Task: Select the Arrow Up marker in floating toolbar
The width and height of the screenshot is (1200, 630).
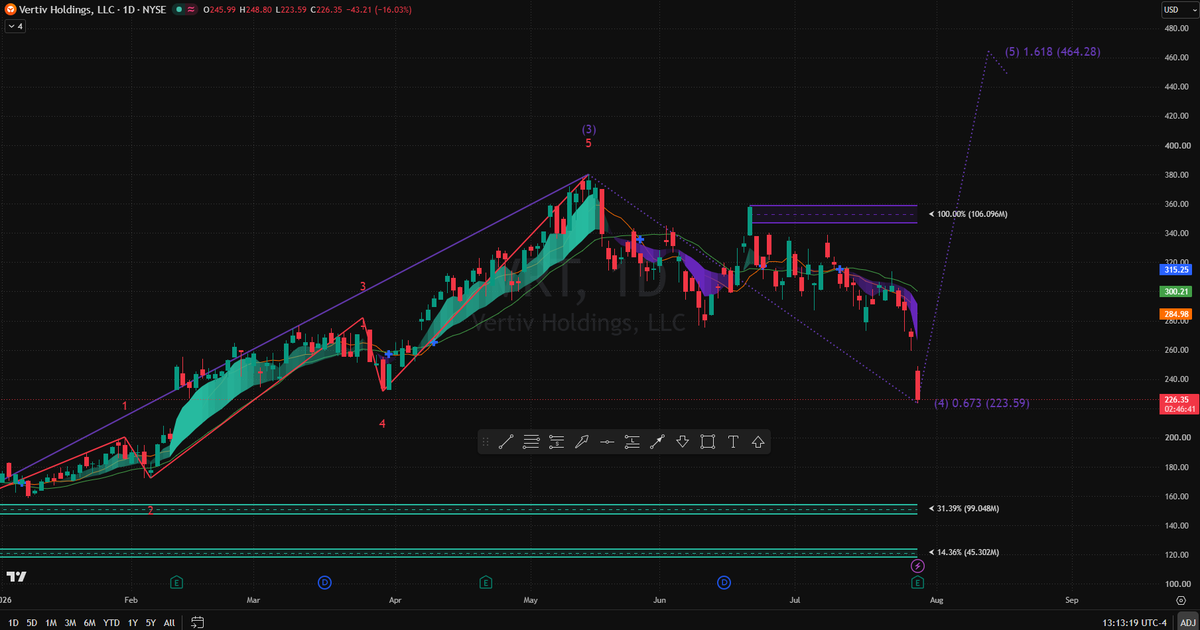Action: pos(758,442)
